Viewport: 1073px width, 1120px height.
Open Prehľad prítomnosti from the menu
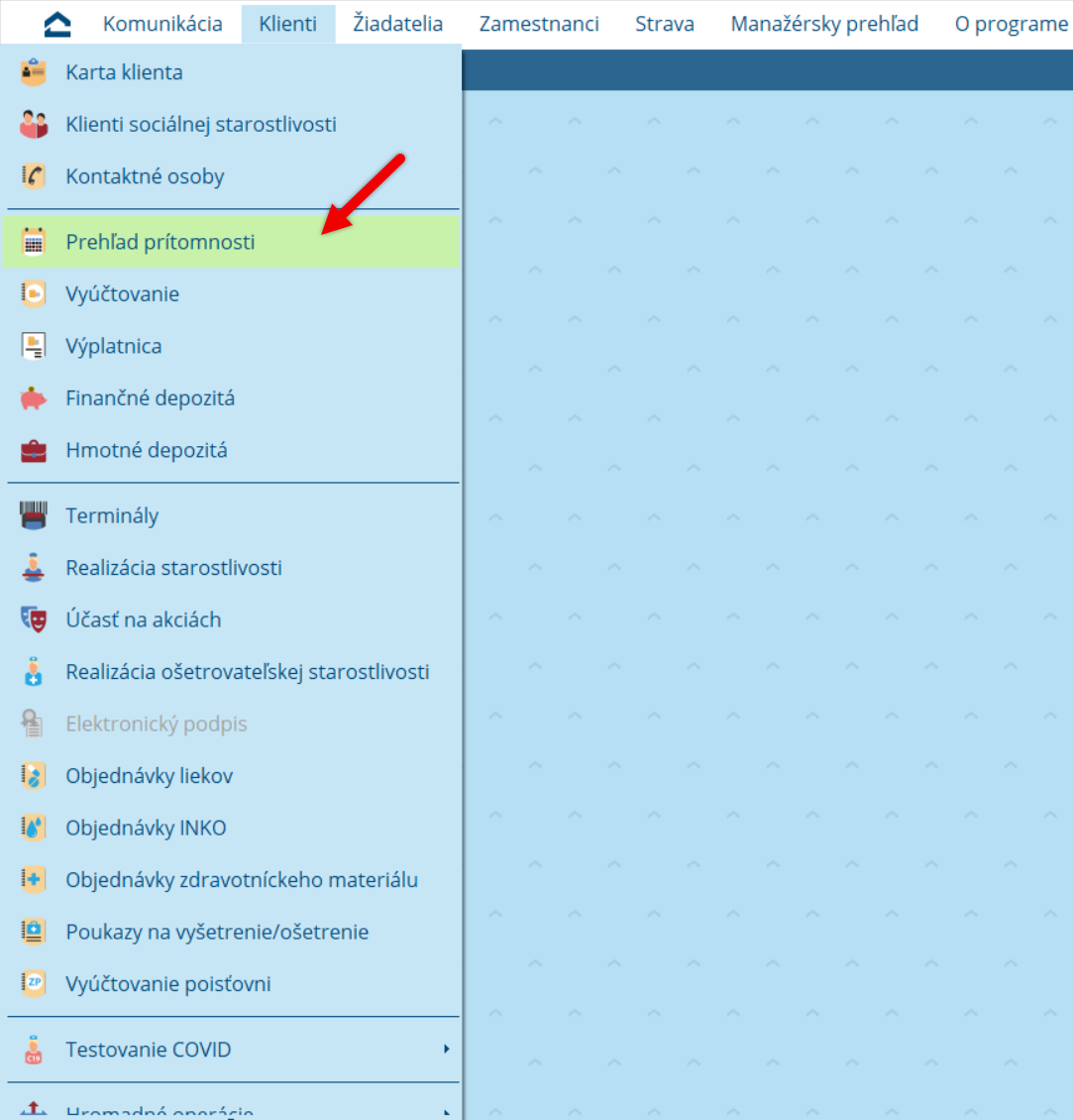[231, 242]
